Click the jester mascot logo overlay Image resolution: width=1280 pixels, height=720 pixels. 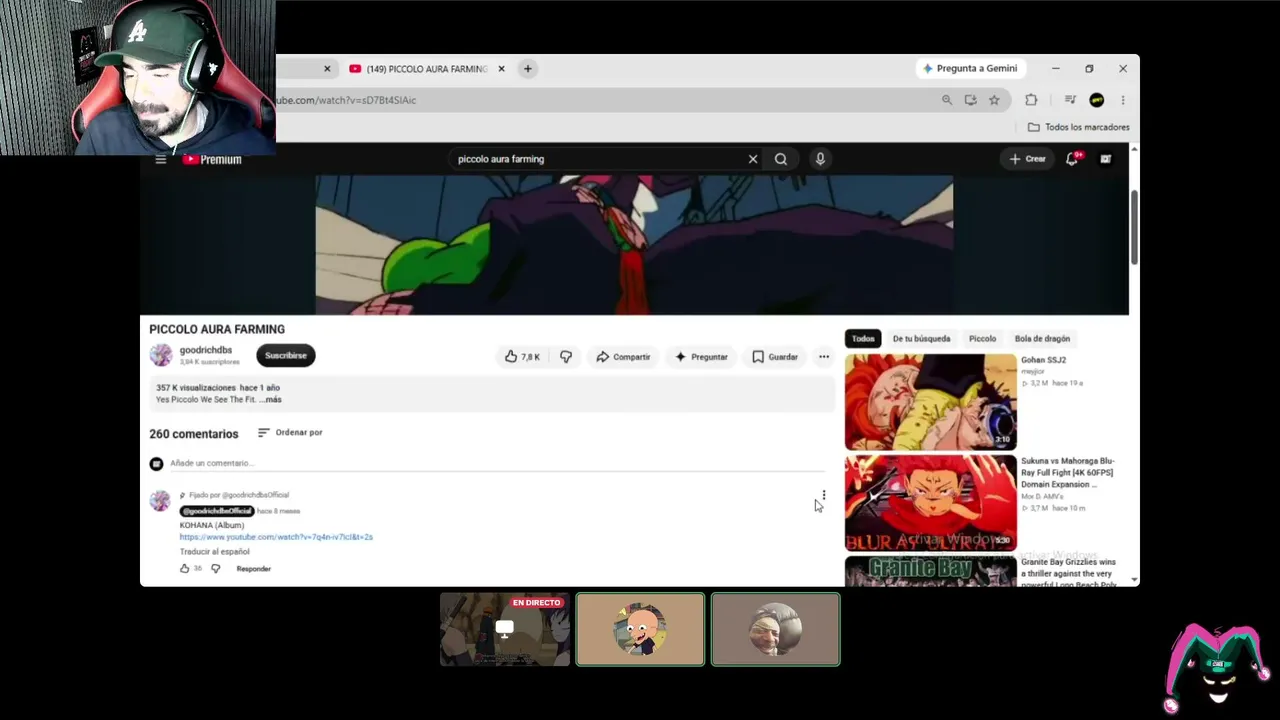click(x=1216, y=668)
